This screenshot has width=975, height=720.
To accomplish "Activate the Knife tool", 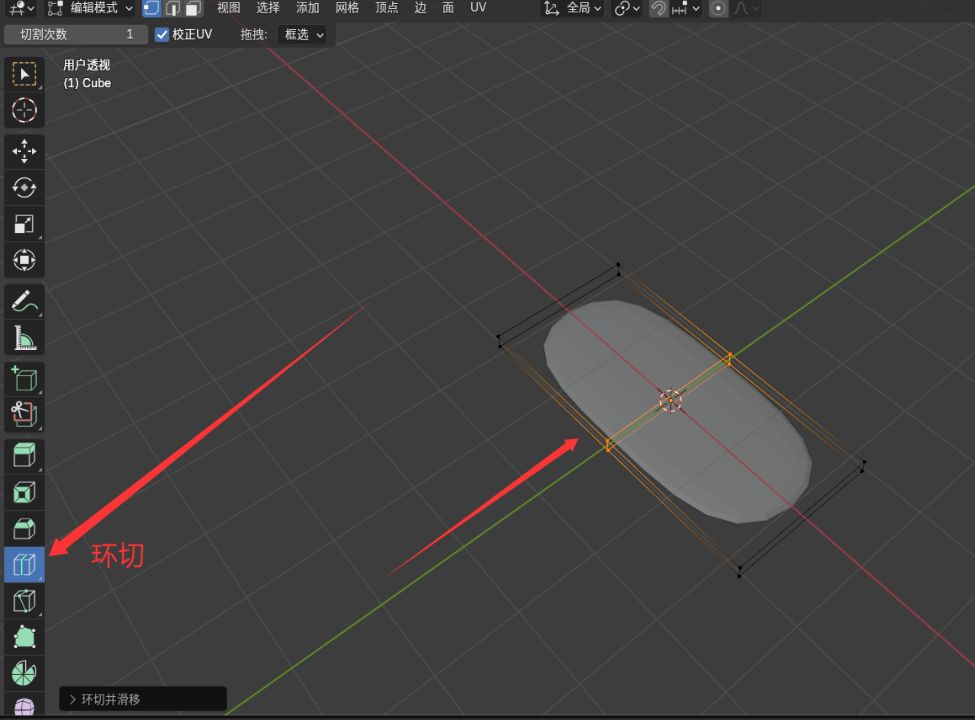I will tap(24, 601).
